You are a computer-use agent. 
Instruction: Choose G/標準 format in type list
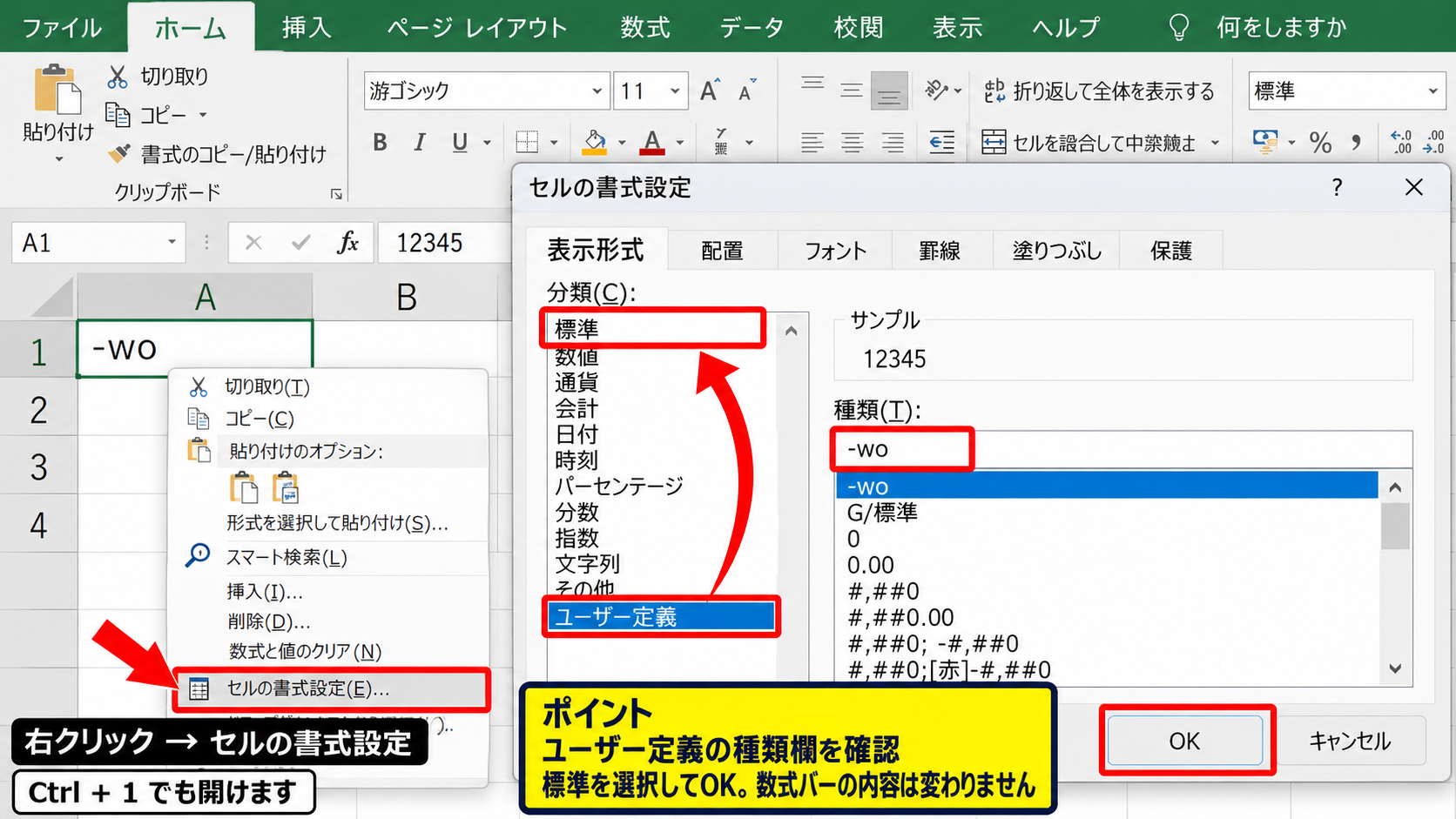point(1107,512)
